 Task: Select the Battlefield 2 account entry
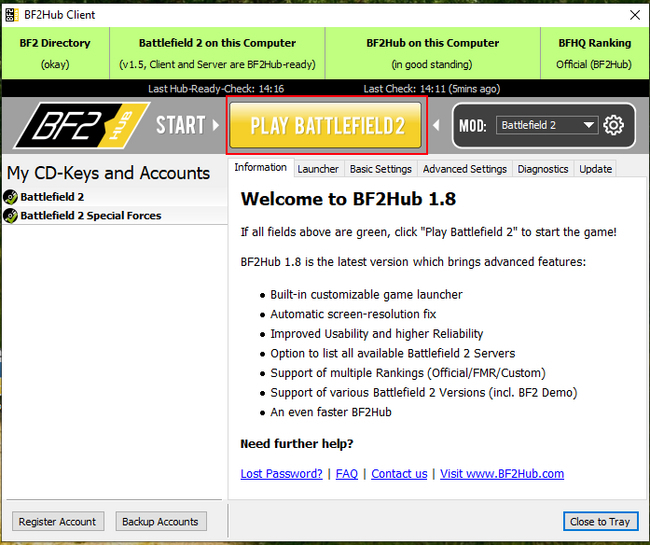pos(115,197)
